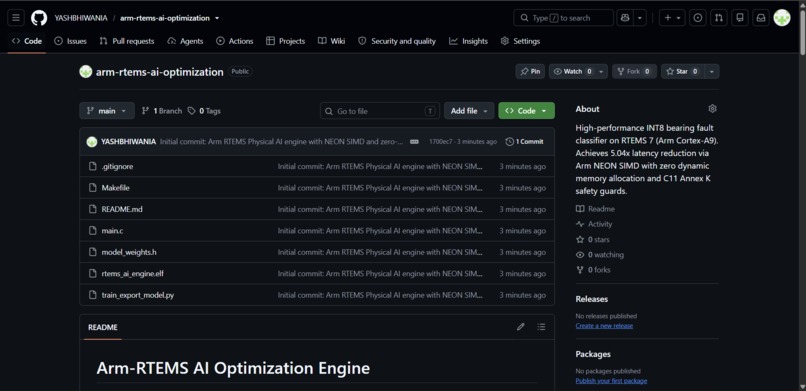View 0 watching link in About

point(599,255)
